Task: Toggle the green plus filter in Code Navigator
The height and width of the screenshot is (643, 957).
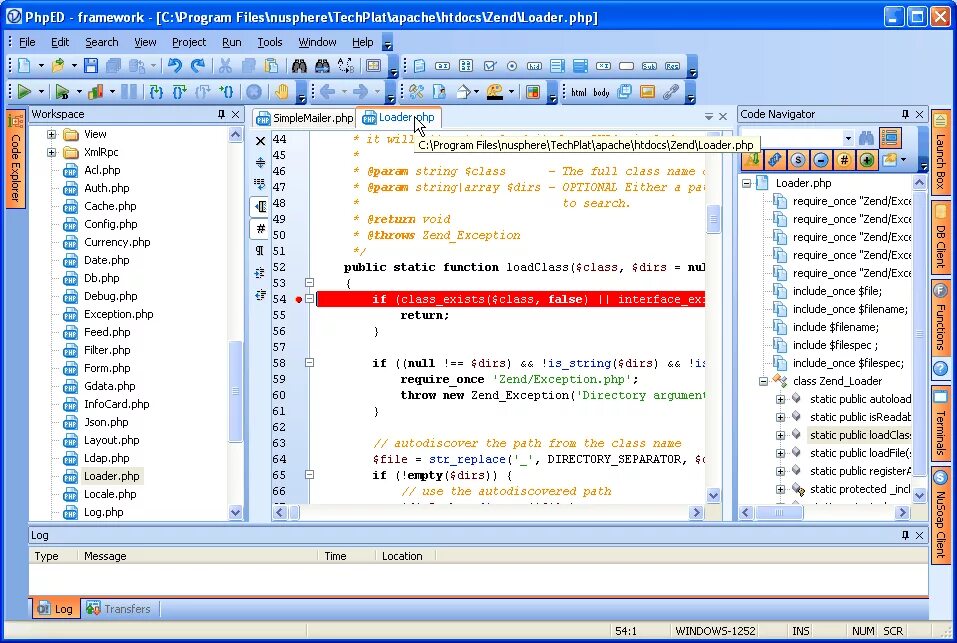Action: coord(867,160)
